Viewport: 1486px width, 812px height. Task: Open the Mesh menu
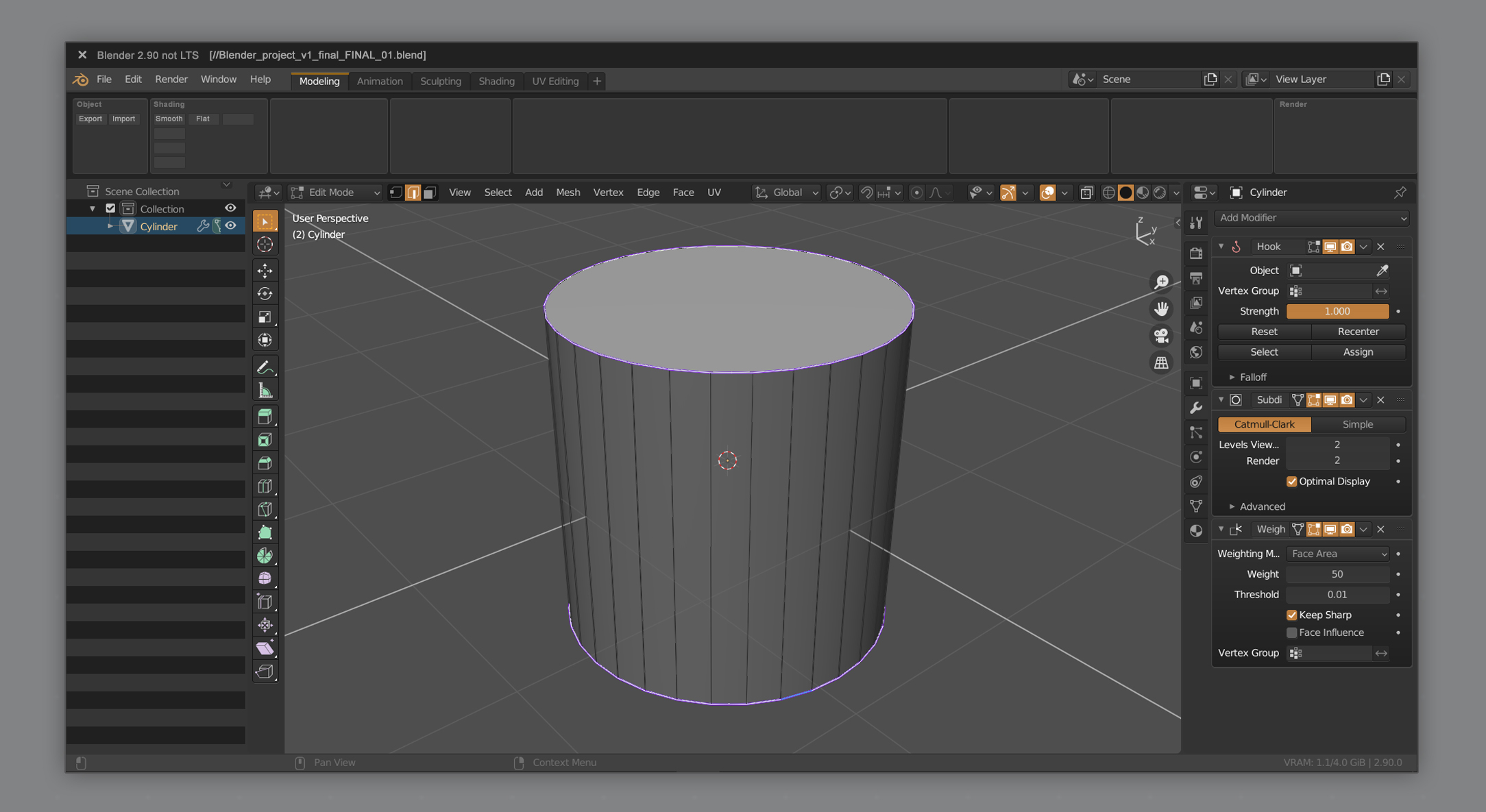click(568, 193)
